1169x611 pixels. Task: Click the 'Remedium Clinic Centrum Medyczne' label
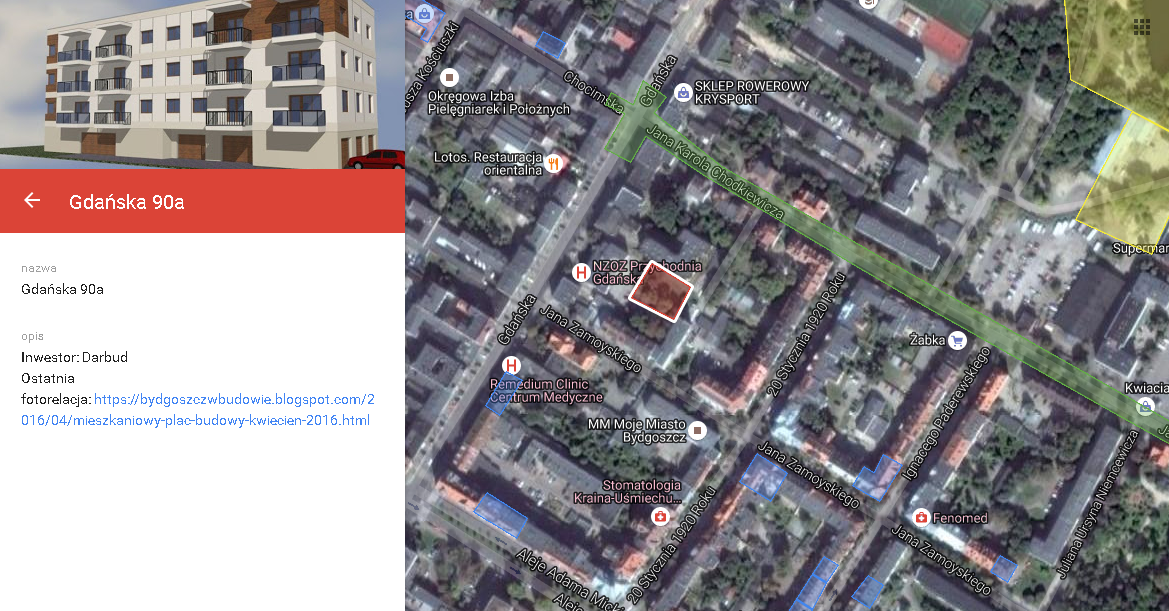coord(546,390)
